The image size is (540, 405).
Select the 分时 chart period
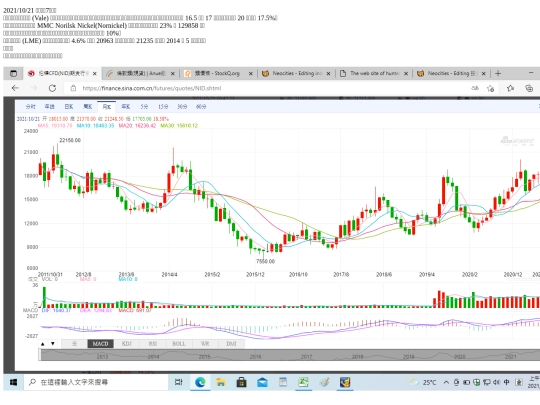(30, 107)
